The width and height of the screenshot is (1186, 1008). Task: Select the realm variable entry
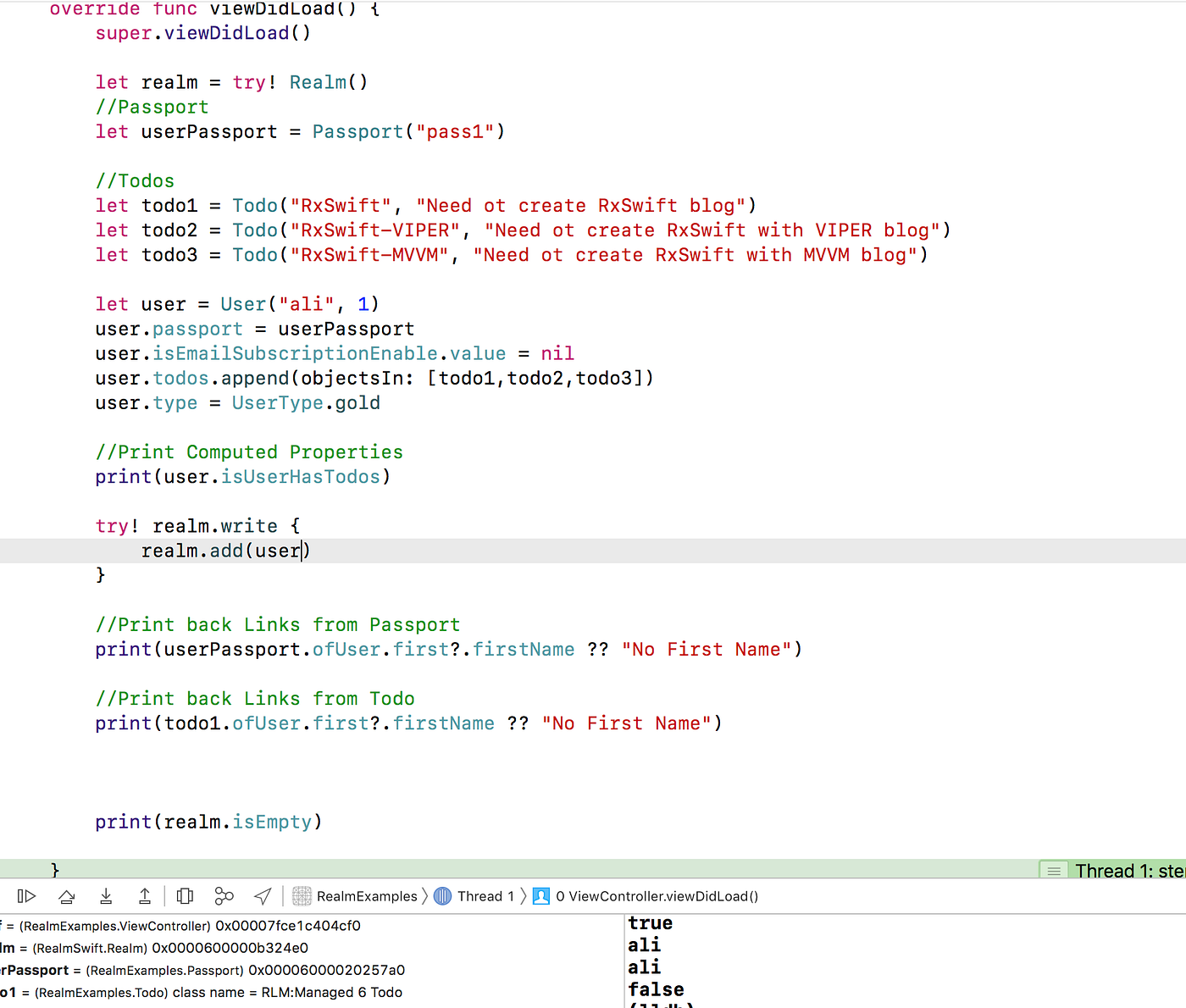point(152,948)
